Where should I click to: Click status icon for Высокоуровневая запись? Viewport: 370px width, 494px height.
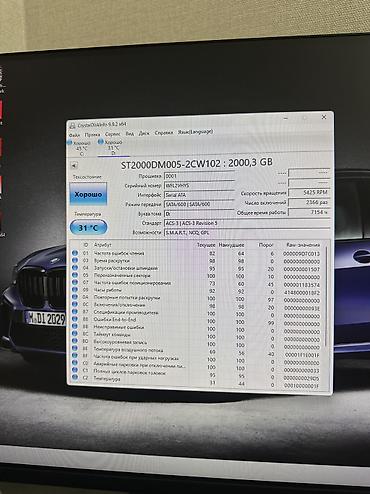pyautogui.click(x=75, y=341)
